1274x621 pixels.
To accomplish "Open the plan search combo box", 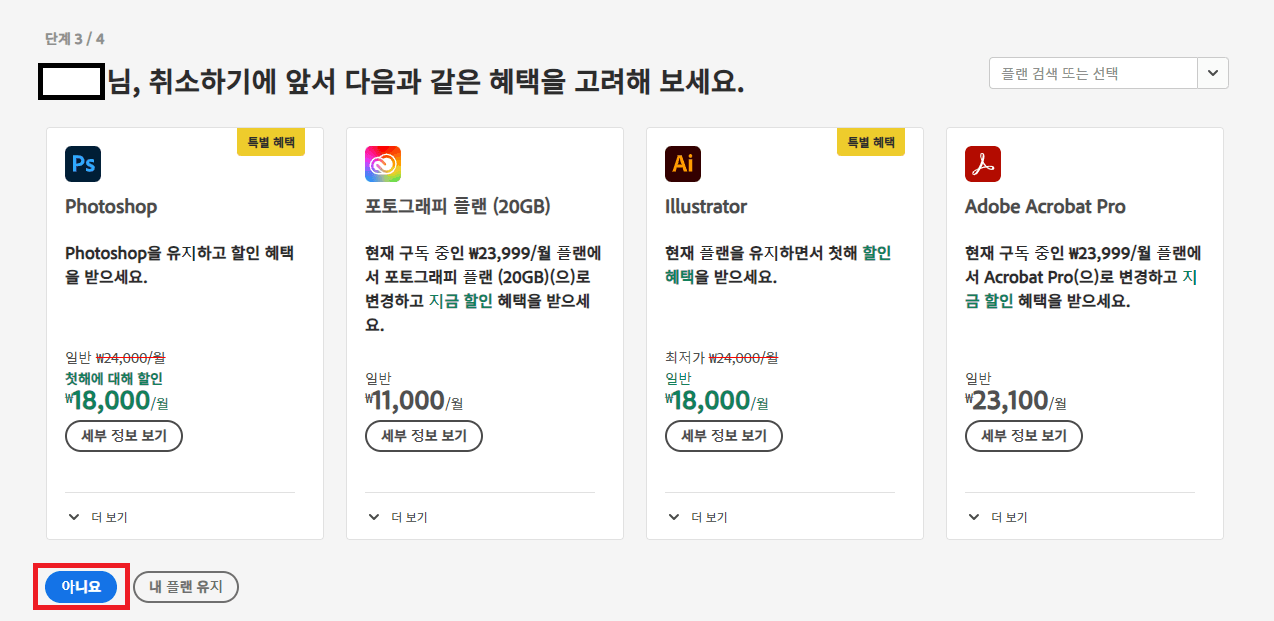I will (x=1095, y=72).
